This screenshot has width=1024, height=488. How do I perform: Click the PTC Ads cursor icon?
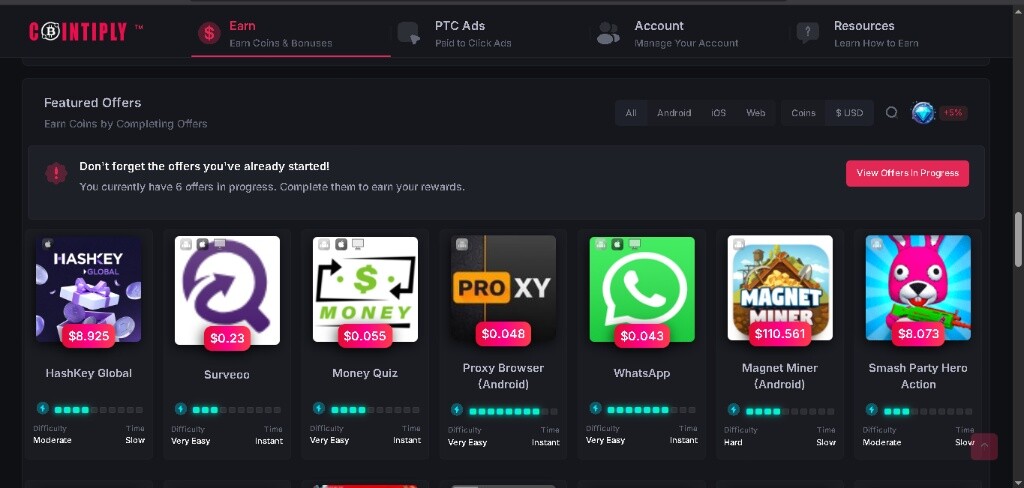[409, 33]
